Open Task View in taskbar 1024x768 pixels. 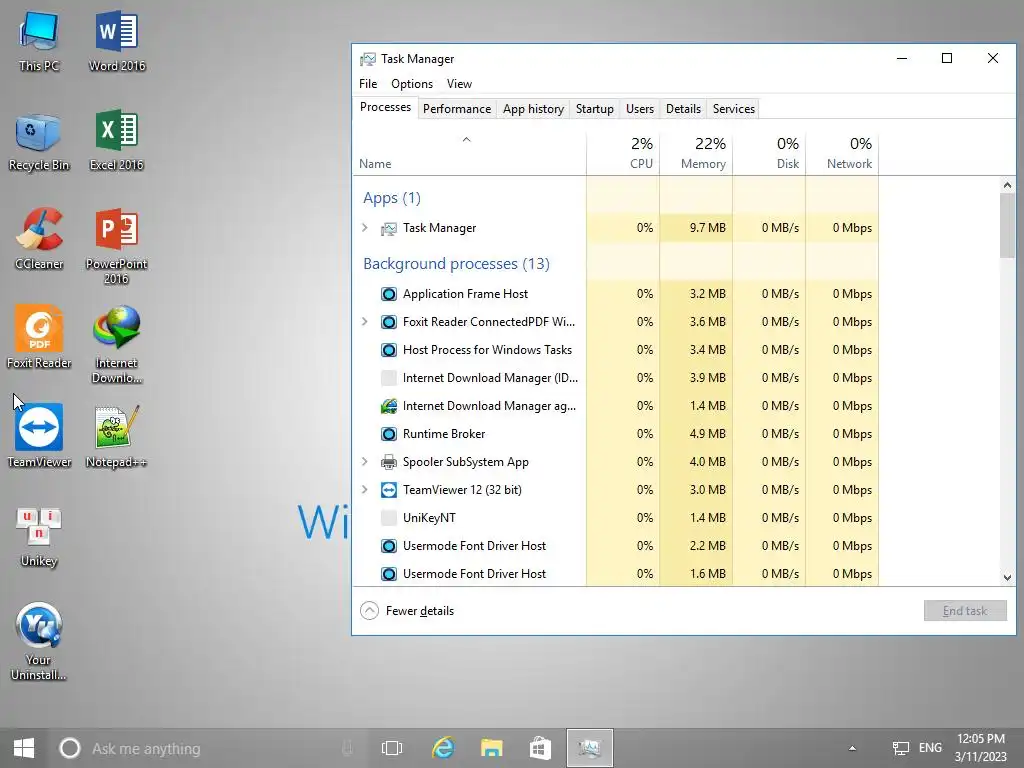tap(392, 748)
